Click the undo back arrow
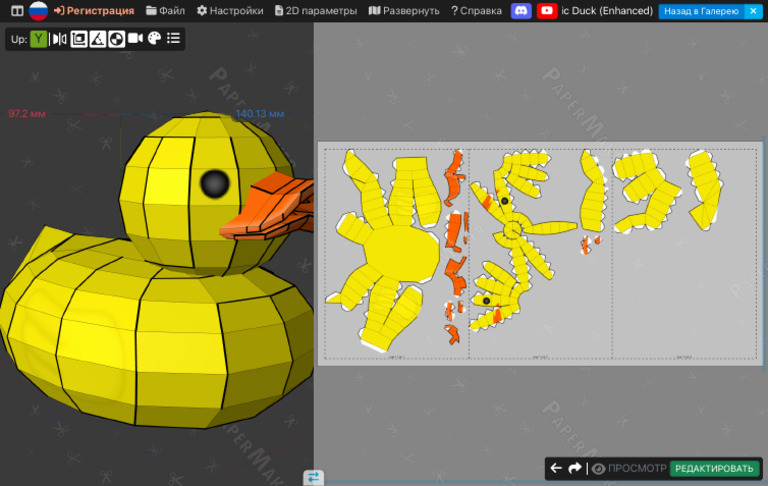This screenshot has width=768, height=486. pyautogui.click(x=556, y=468)
